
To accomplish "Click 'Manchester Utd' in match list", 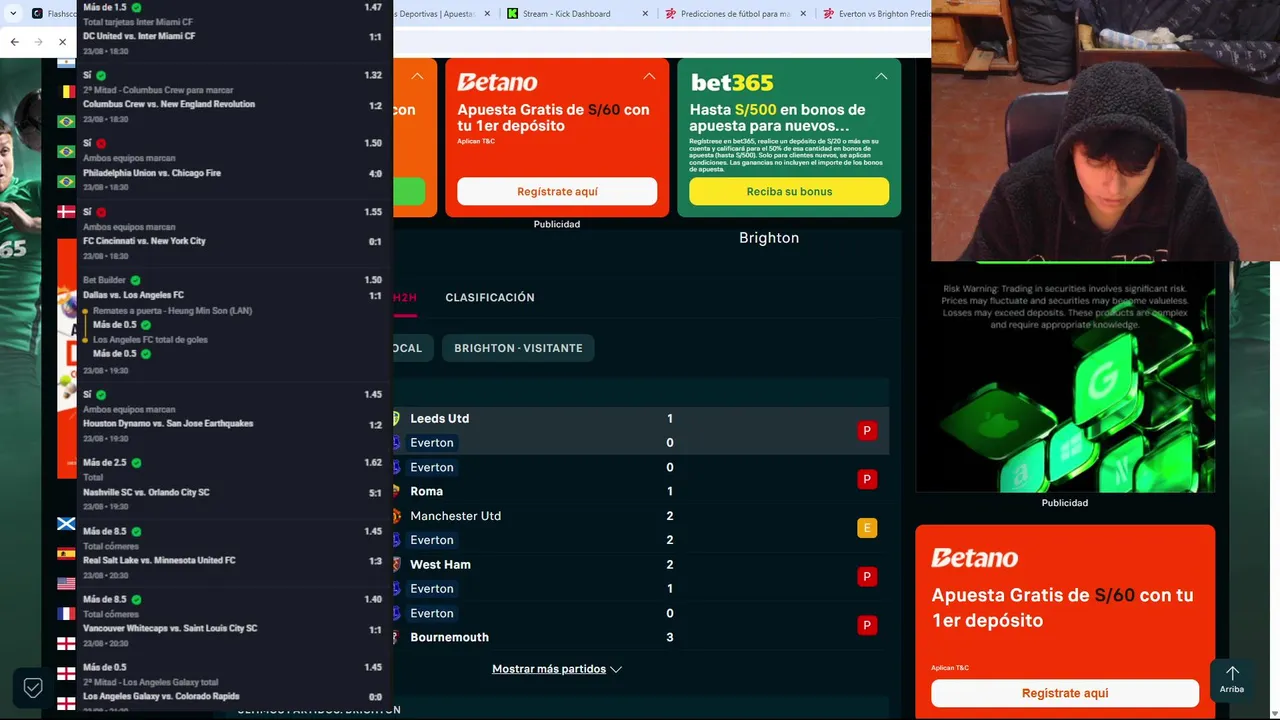I will click(x=455, y=516).
